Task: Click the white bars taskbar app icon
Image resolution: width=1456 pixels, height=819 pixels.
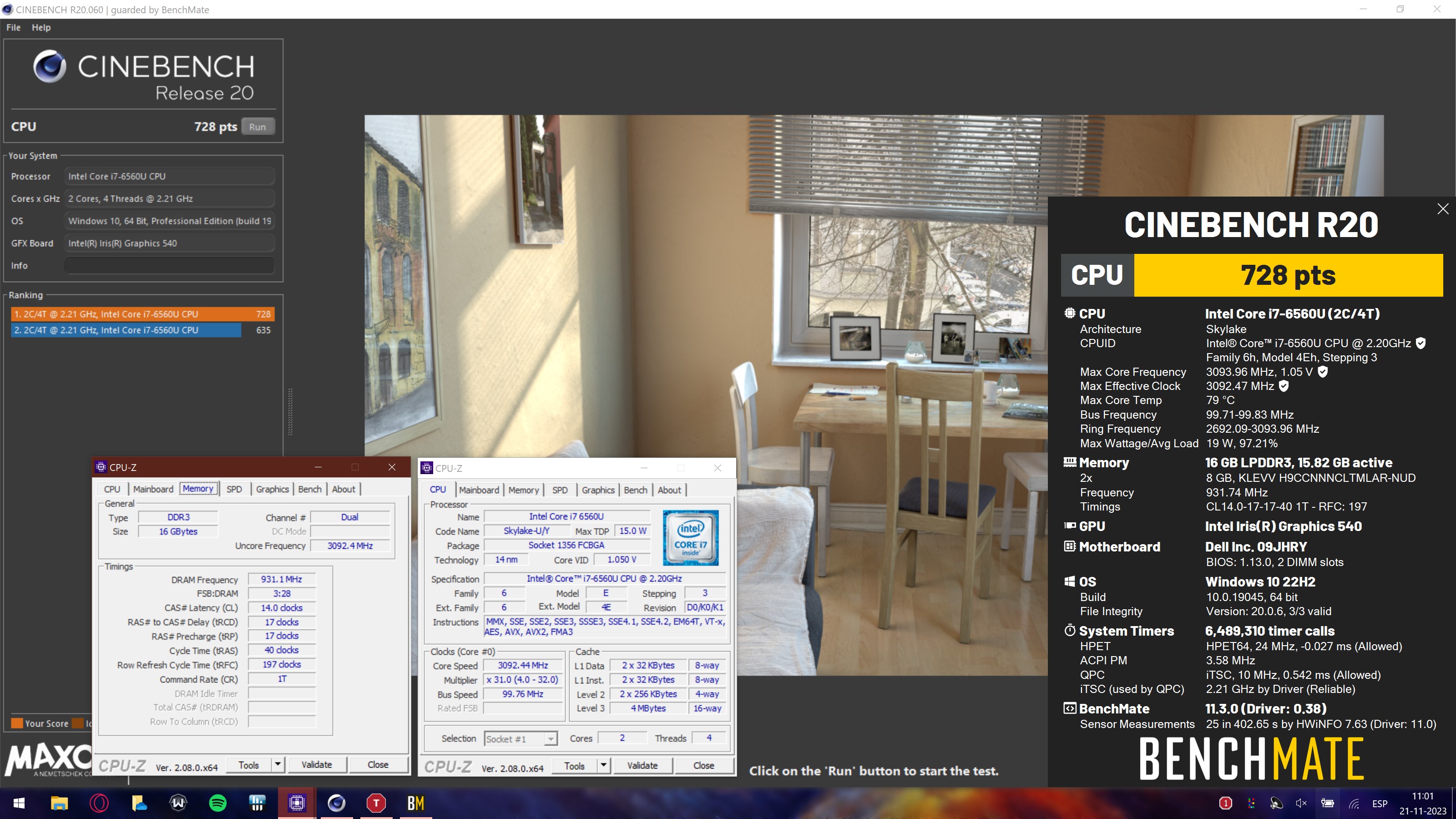Action: [257, 803]
